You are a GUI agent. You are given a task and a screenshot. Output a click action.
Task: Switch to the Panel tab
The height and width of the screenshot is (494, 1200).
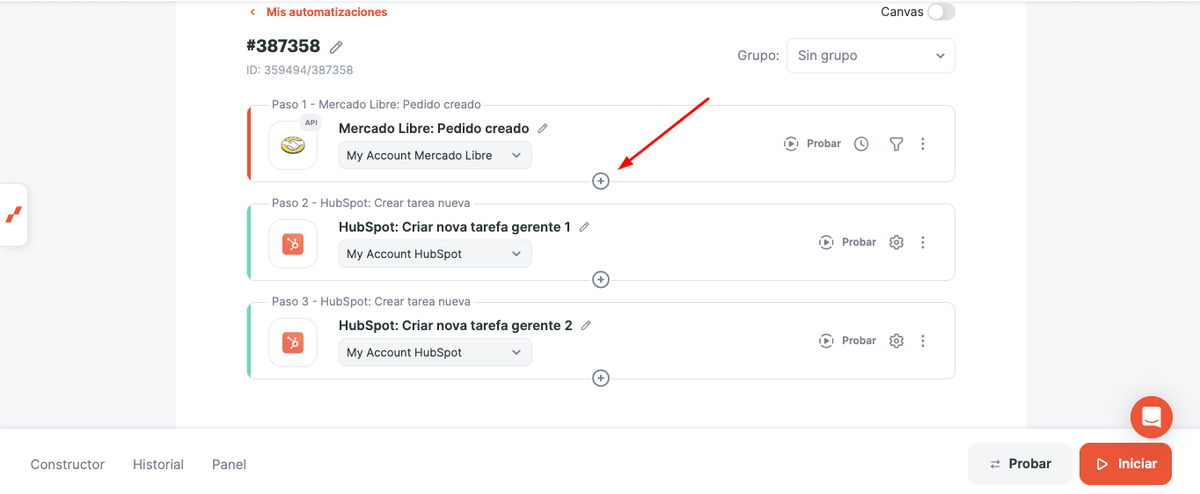coord(229,464)
